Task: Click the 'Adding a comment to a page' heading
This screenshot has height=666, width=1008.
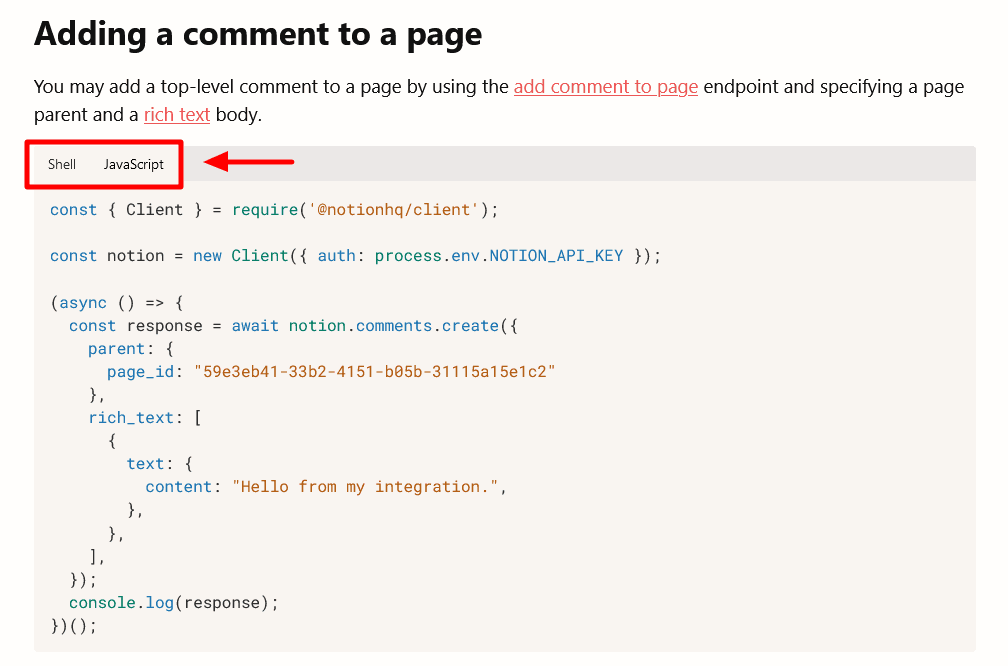Action: 258,35
